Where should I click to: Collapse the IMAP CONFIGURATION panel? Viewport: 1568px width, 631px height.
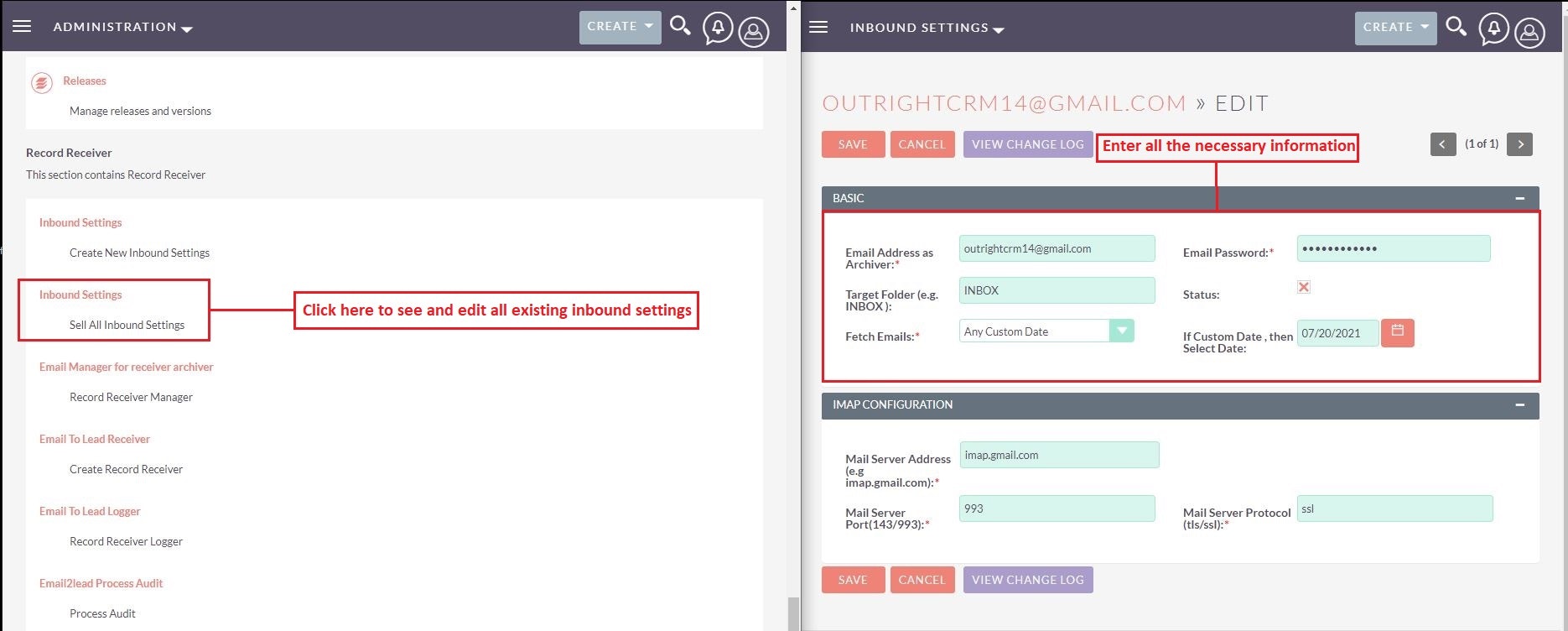pyautogui.click(x=1519, y=404)
